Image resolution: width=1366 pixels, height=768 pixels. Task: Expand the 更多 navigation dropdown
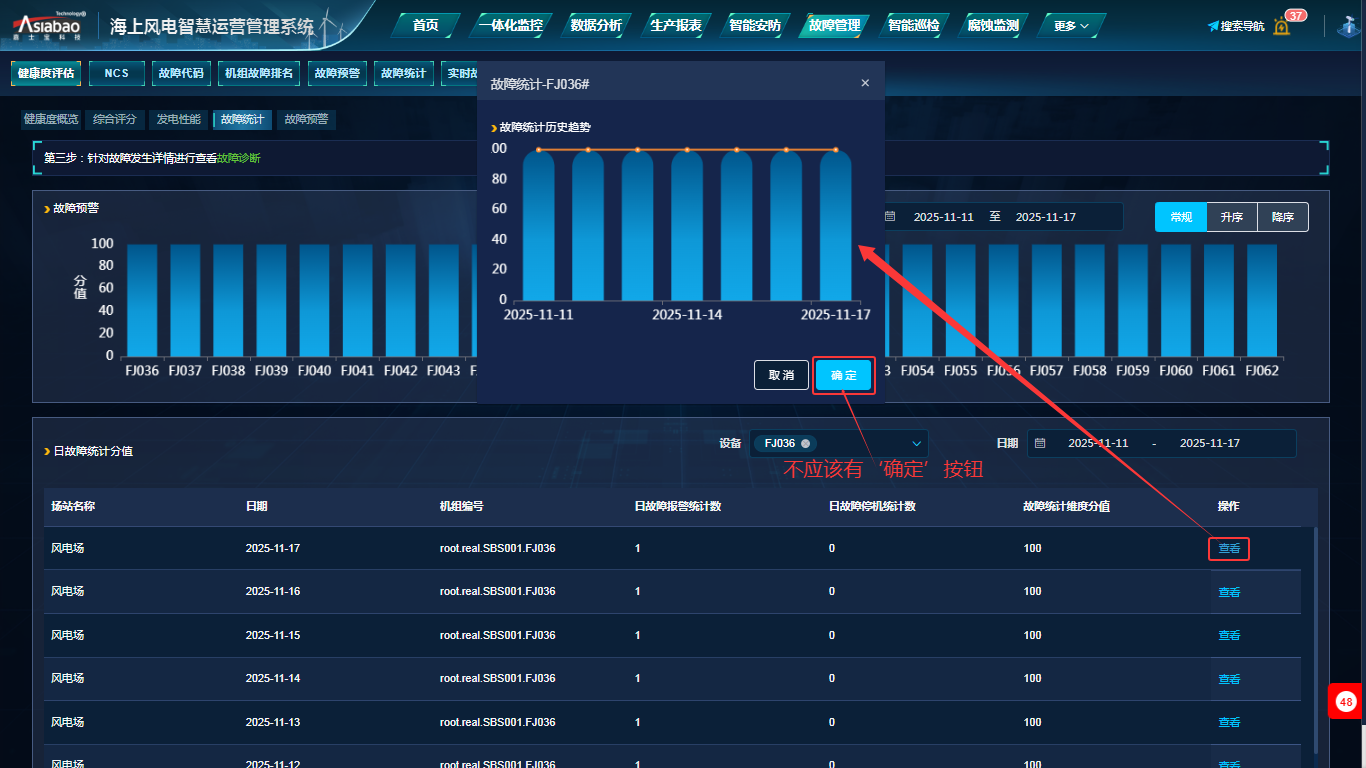tap(1071, 26)
